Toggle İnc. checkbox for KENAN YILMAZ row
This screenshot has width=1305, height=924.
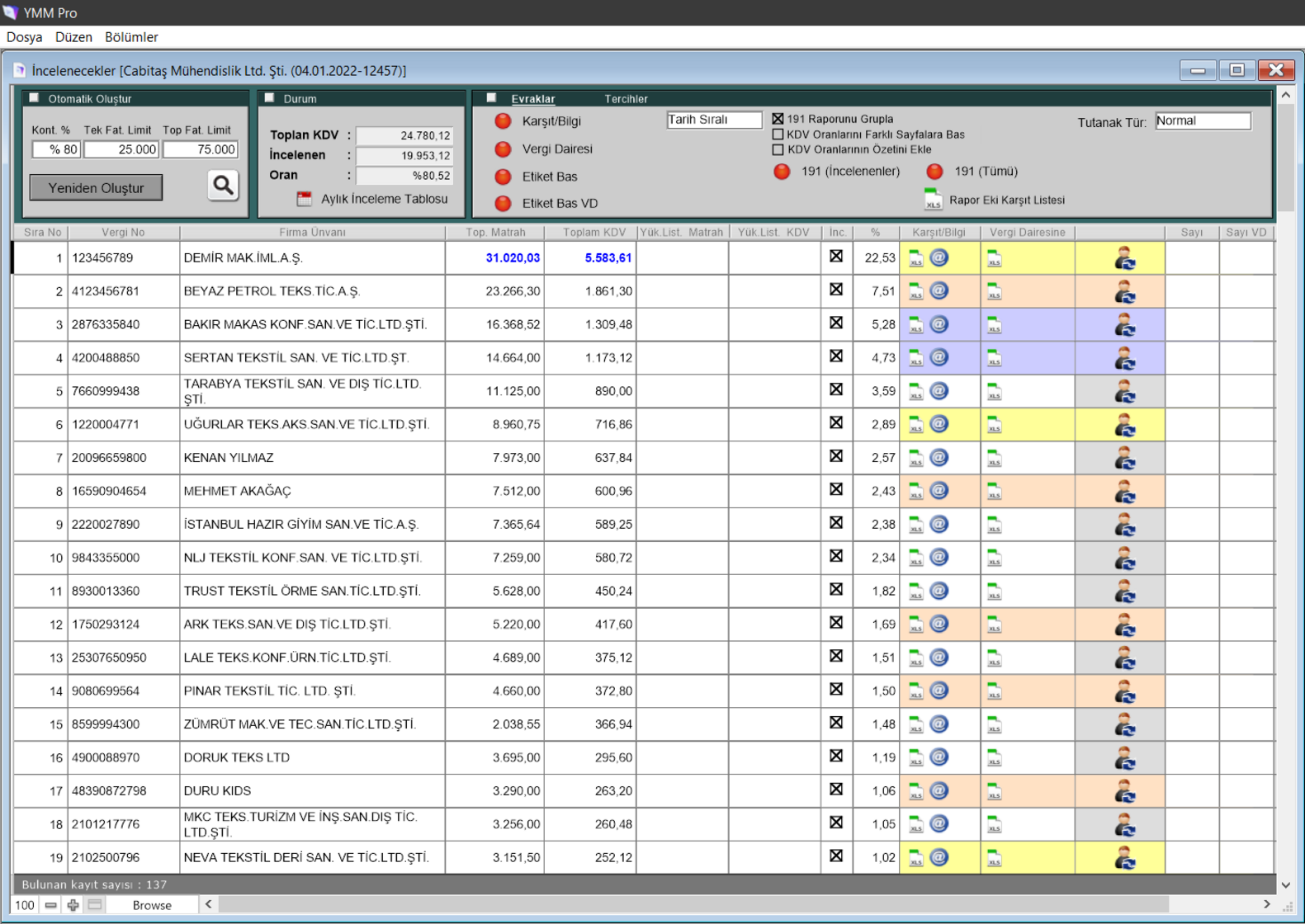point(836,456)
